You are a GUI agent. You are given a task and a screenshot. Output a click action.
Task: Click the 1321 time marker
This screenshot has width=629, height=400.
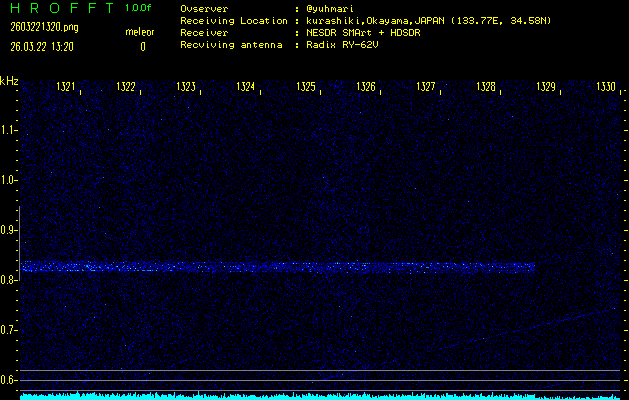point(67,88)
